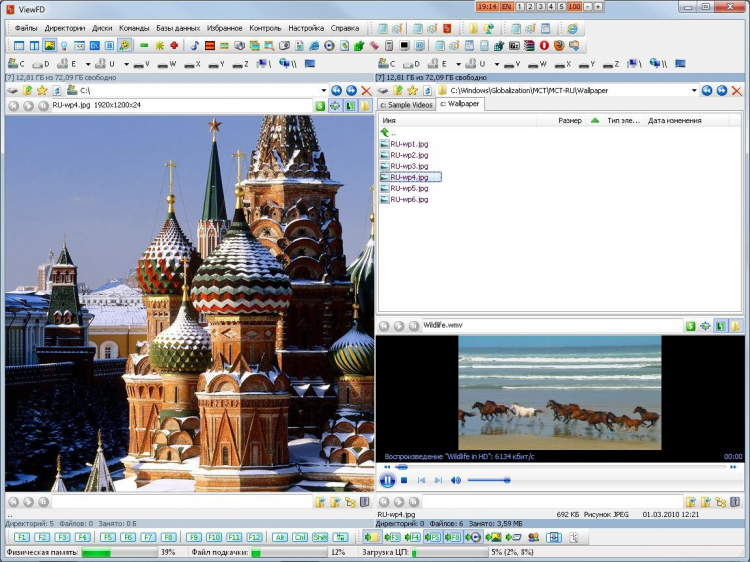The image size is (750, 562).
Task: Stop the Wildlife video
Action: pyautogui.click(x=404, y=480)
